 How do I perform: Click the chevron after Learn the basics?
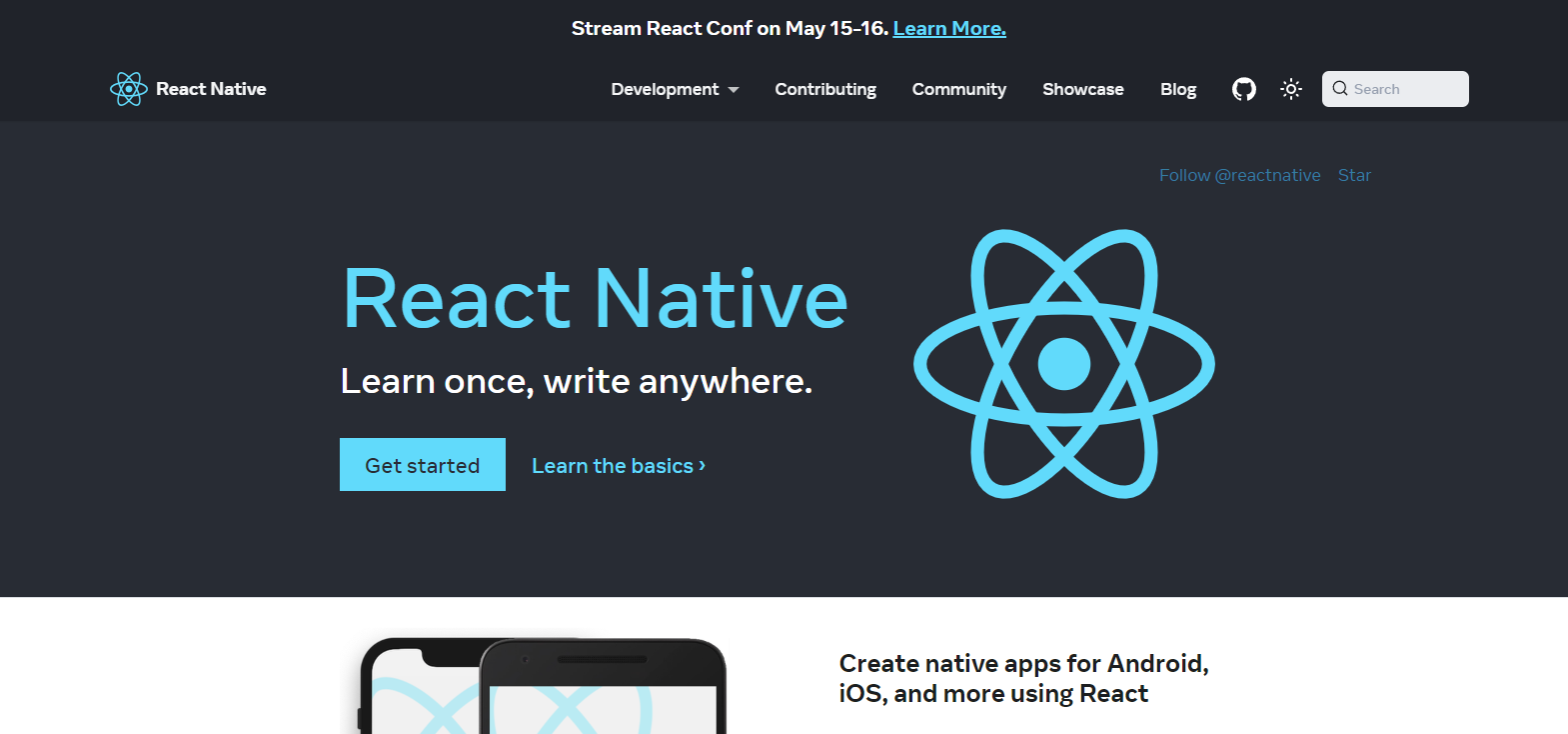703,466
